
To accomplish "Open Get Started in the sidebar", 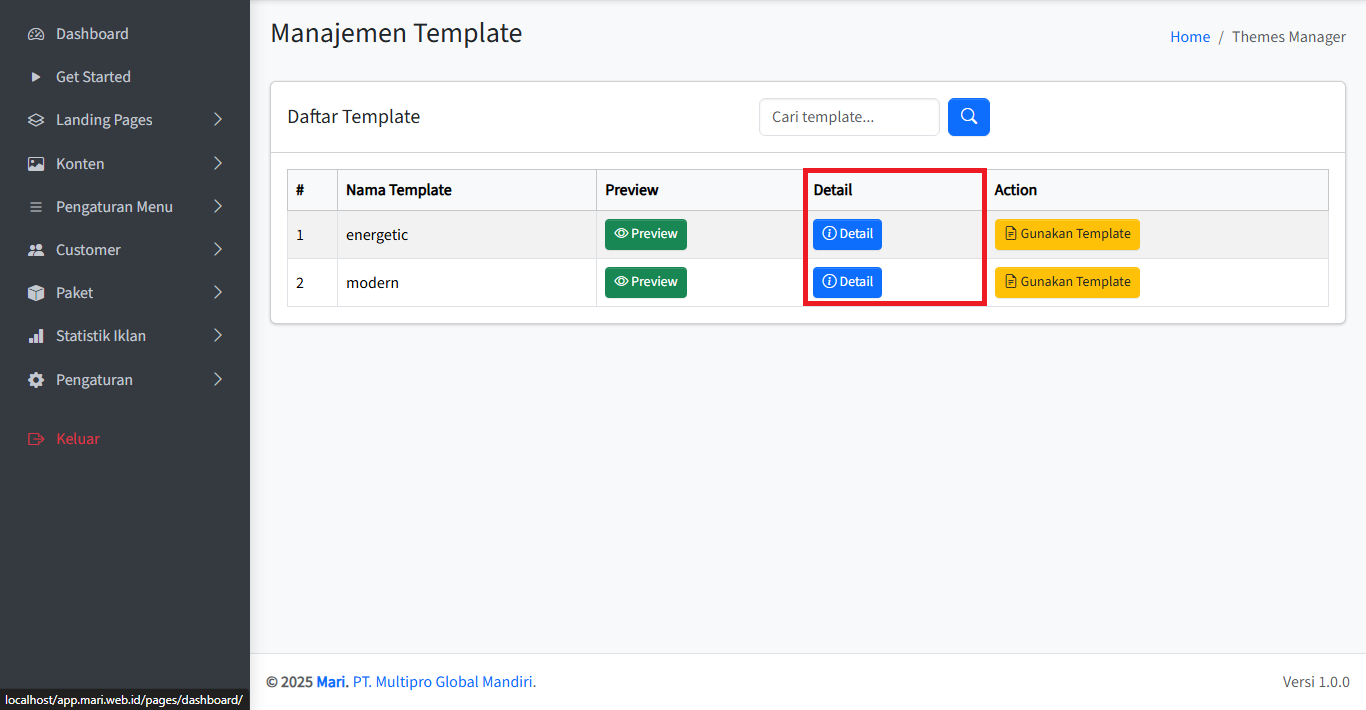I will 93,77.
